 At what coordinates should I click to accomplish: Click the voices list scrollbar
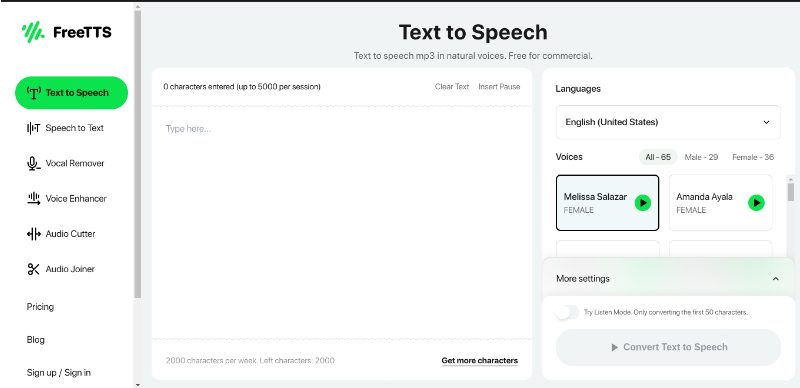pyautogui.click(x=791, y=192)
